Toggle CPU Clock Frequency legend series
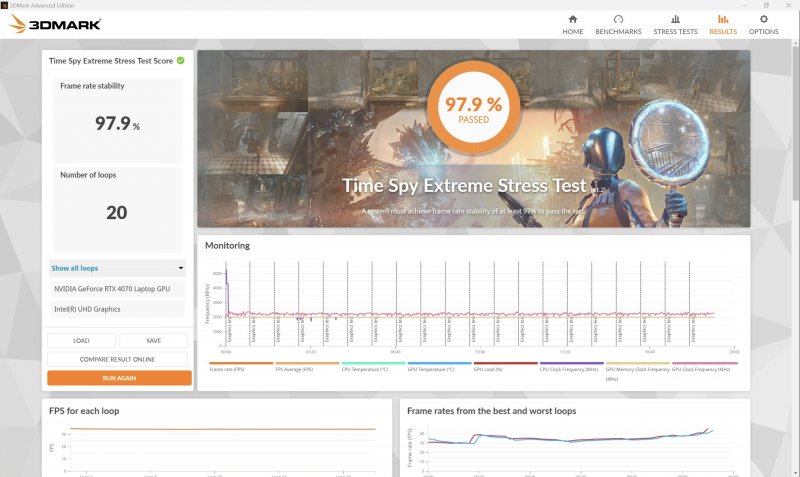 tap(571, 369)
